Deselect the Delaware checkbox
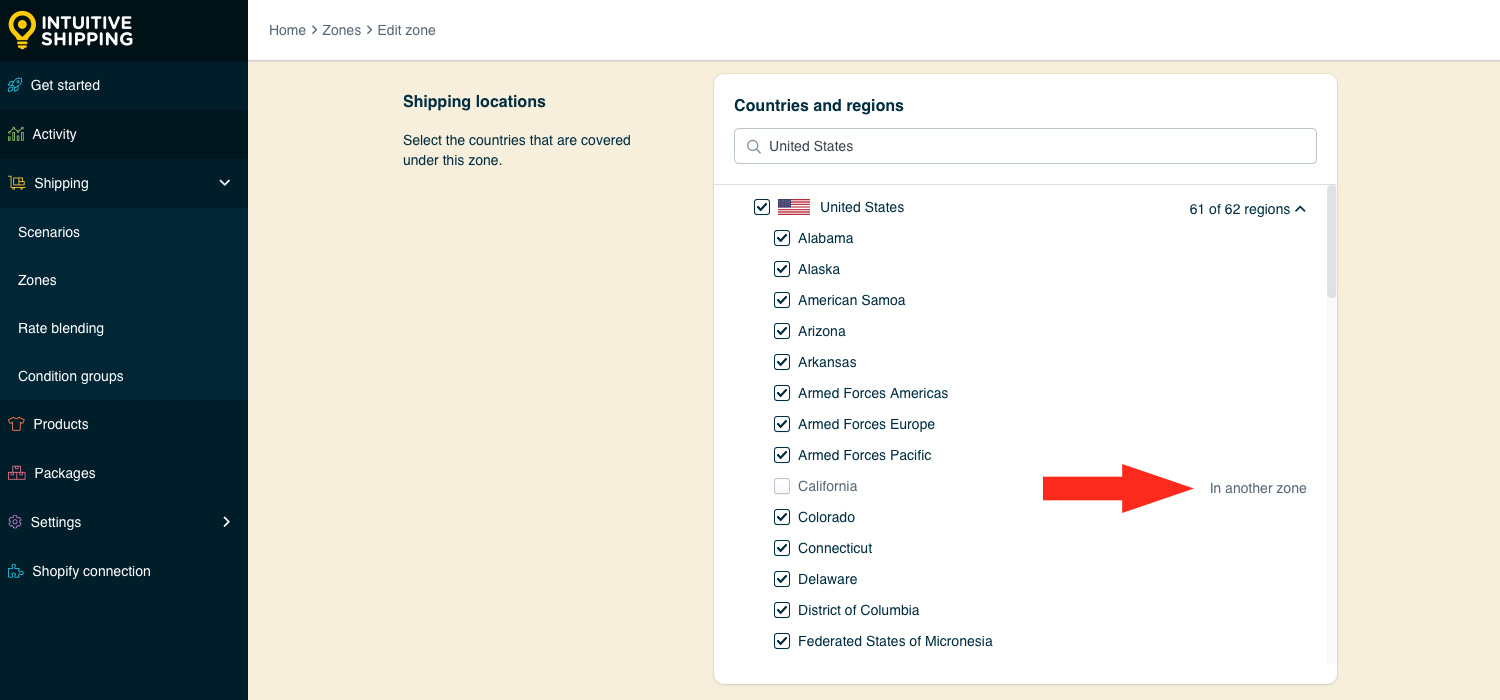Image resolution: width=1500 pixels, height=700 pixels. click(782, 579)
